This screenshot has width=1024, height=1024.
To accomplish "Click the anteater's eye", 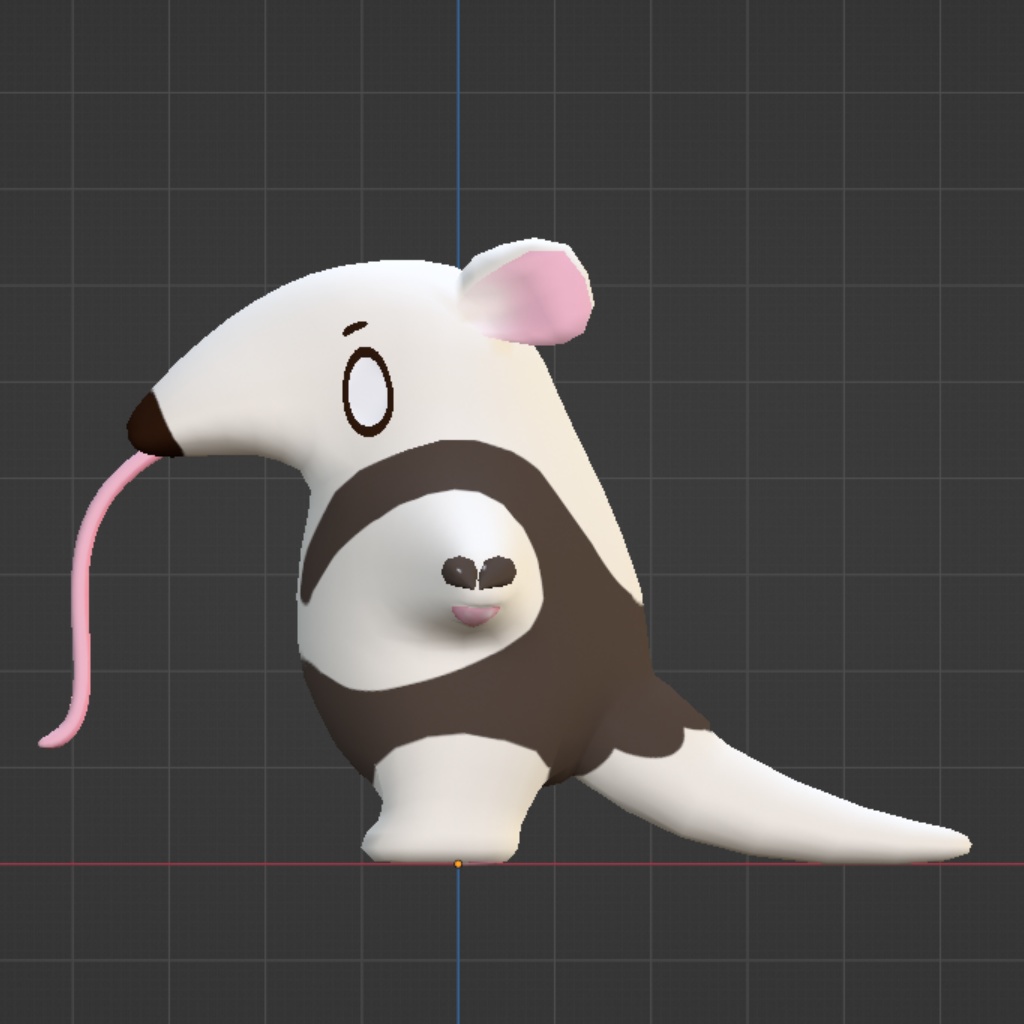I will click(x=370, y=390).
